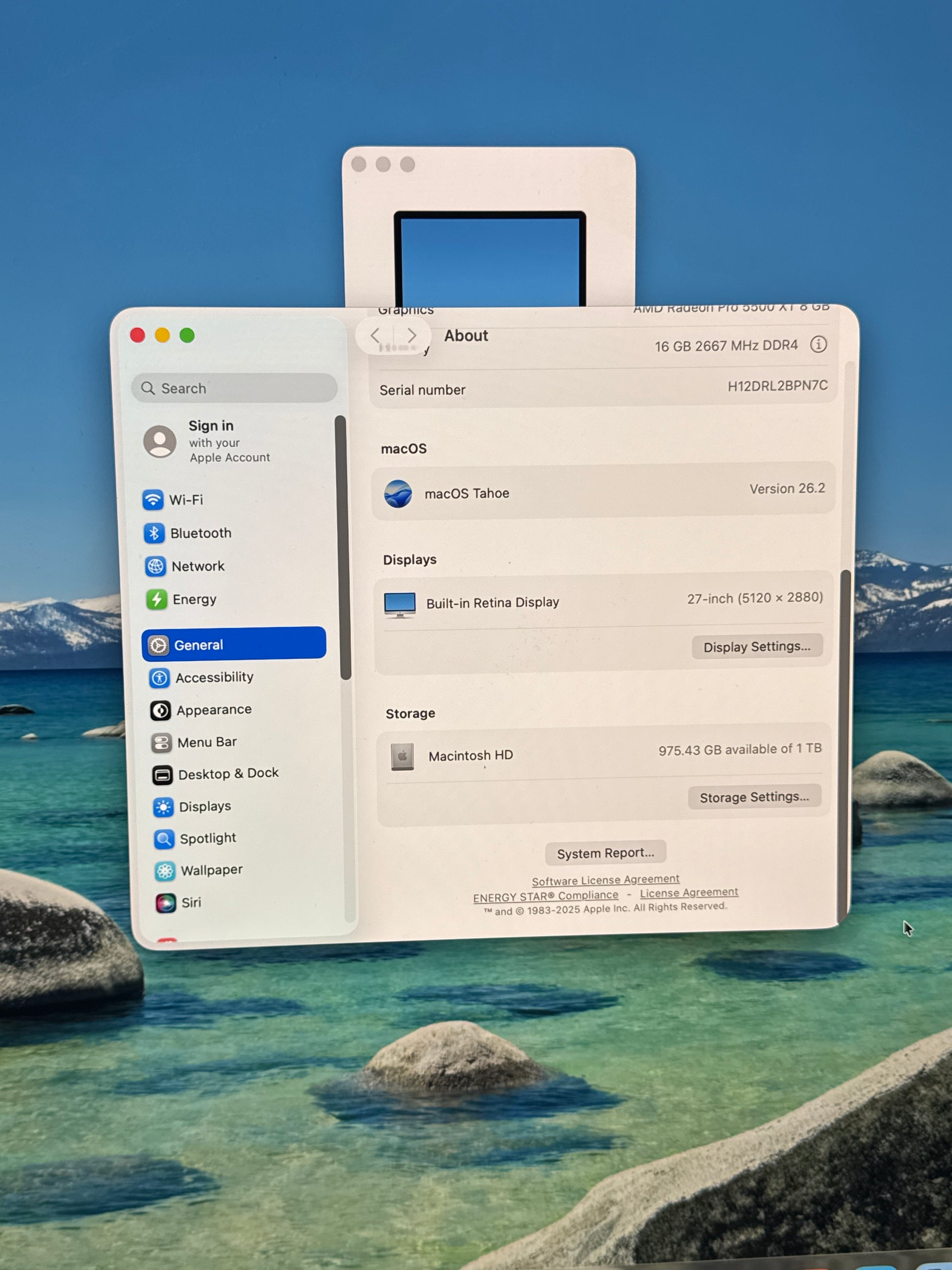The width and height of the screenshot is (952, 1270).
Task: Select Desktop & Dock in sidebar
Action: coord(228,774)
